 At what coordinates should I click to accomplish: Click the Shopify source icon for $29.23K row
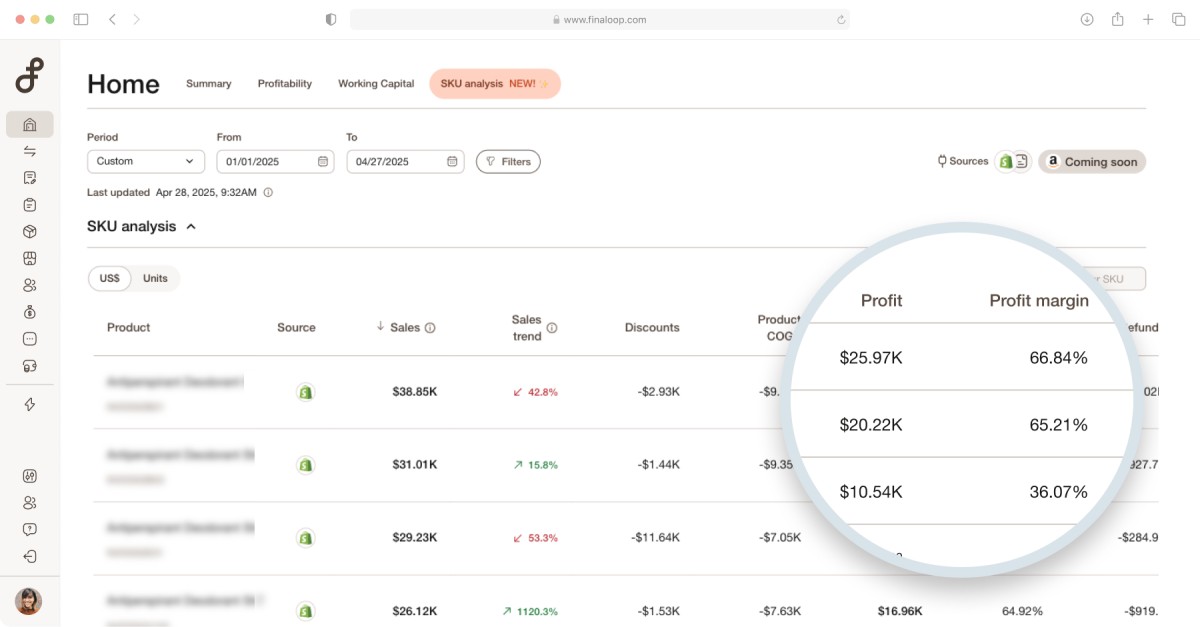pyautogui.click(x=306, y=538)
